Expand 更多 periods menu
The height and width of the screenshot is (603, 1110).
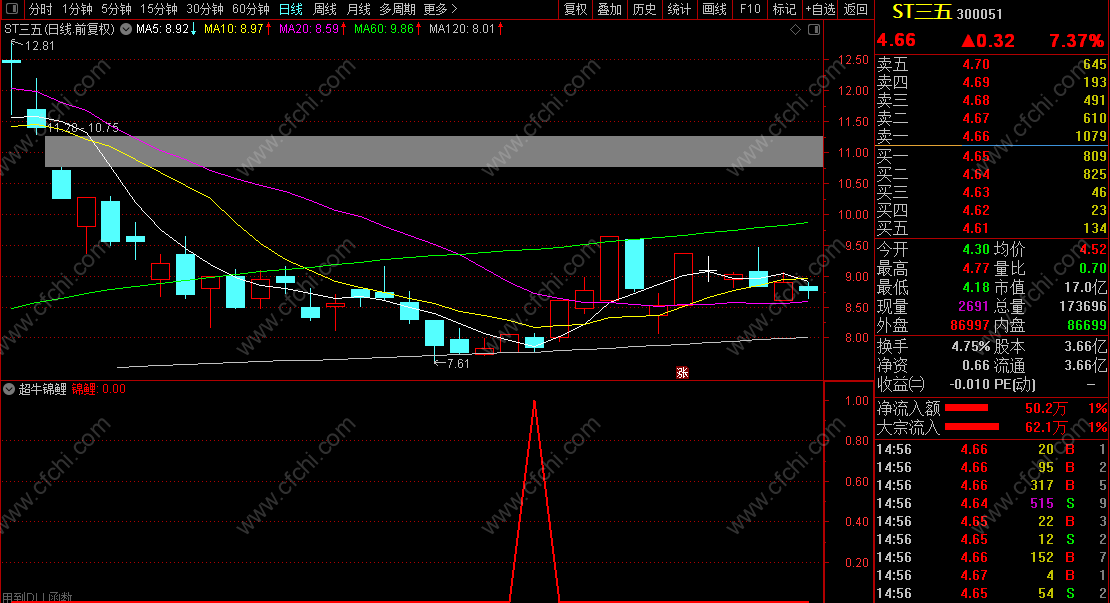(x=440, y=9)
